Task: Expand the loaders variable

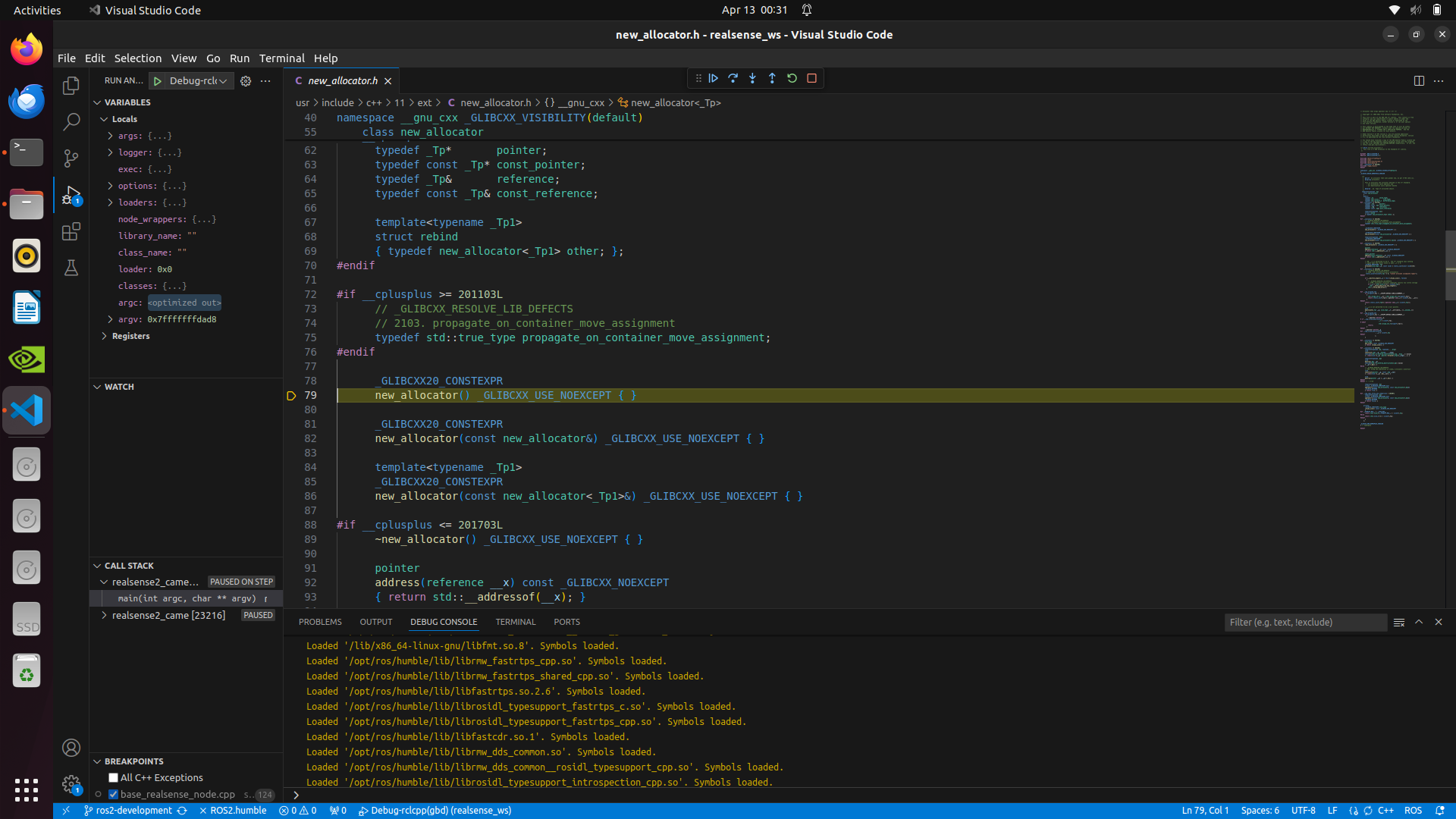Action: pos(111,202)
